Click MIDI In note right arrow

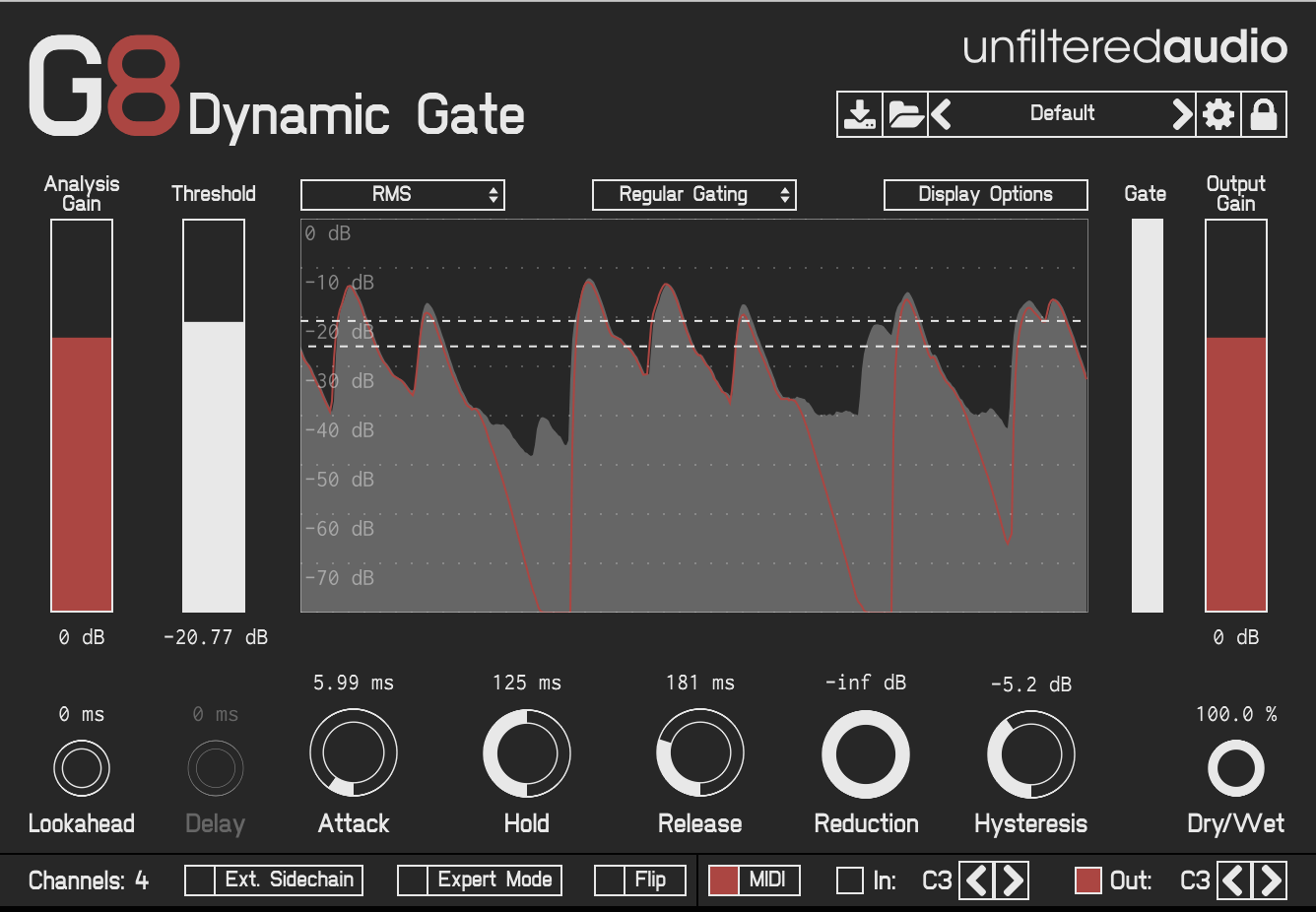pos(1013,880)
